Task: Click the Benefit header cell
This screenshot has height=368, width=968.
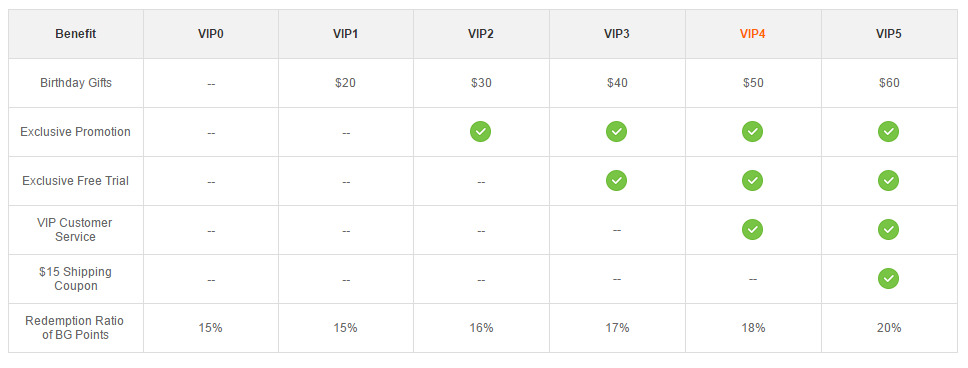Action: click(x=76, y=34)
